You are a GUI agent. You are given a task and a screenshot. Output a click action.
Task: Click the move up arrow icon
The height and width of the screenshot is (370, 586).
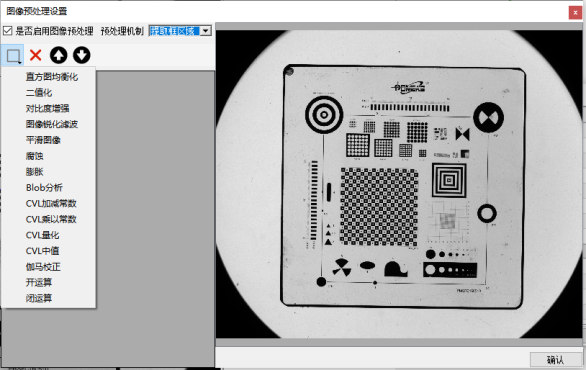click(x=59, y=55)
